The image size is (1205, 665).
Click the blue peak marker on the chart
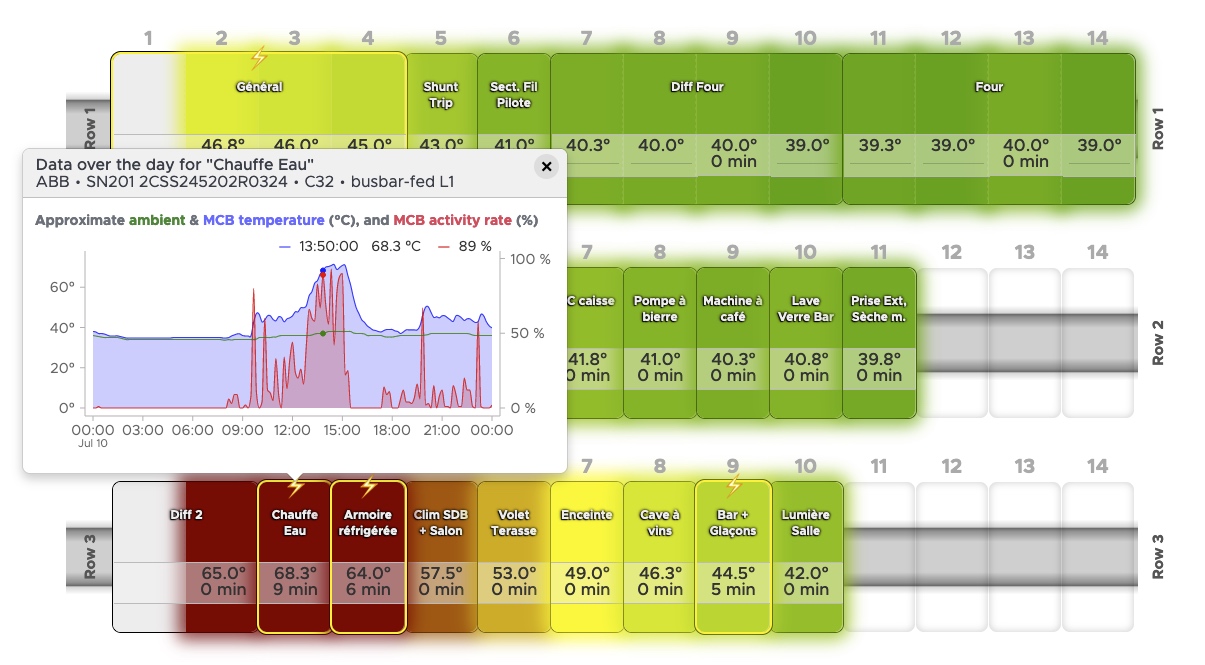(x=323, y=270)
